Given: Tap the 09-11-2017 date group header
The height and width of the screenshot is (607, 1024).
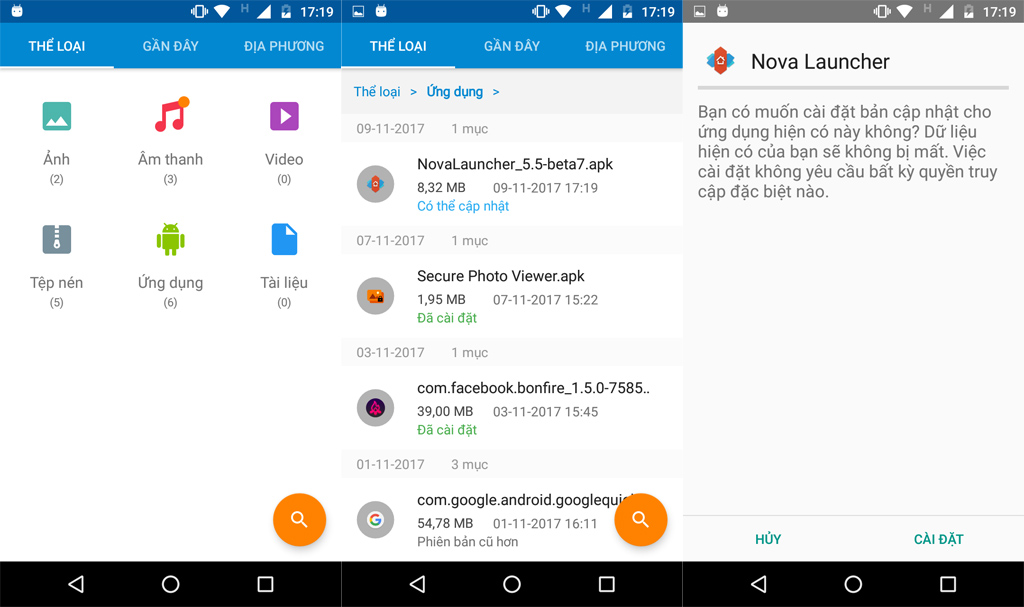Looking at the screenshot, I should coord(512,129).
